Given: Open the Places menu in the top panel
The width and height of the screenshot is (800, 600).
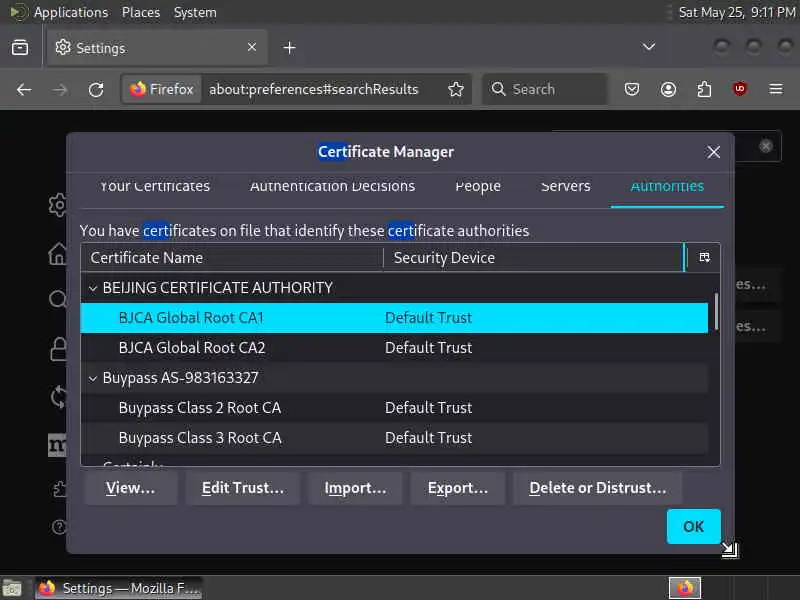Looking at the screenshot, I should point(141,12).
